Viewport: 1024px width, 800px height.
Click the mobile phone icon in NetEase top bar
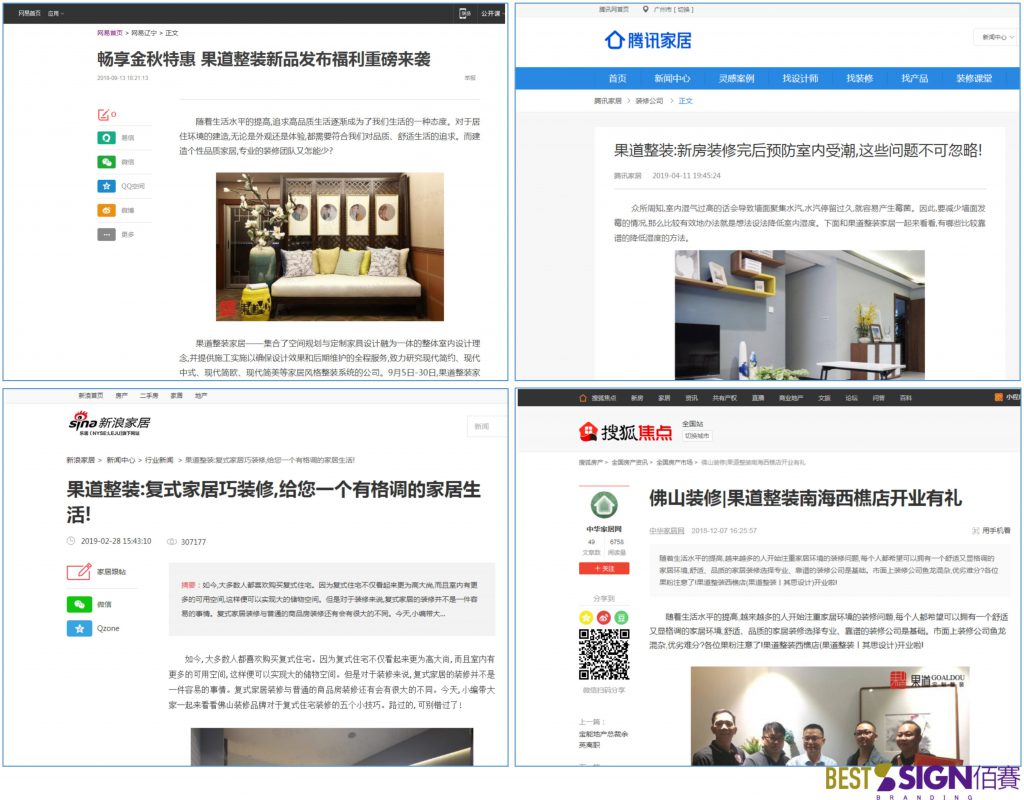(464, 13)
